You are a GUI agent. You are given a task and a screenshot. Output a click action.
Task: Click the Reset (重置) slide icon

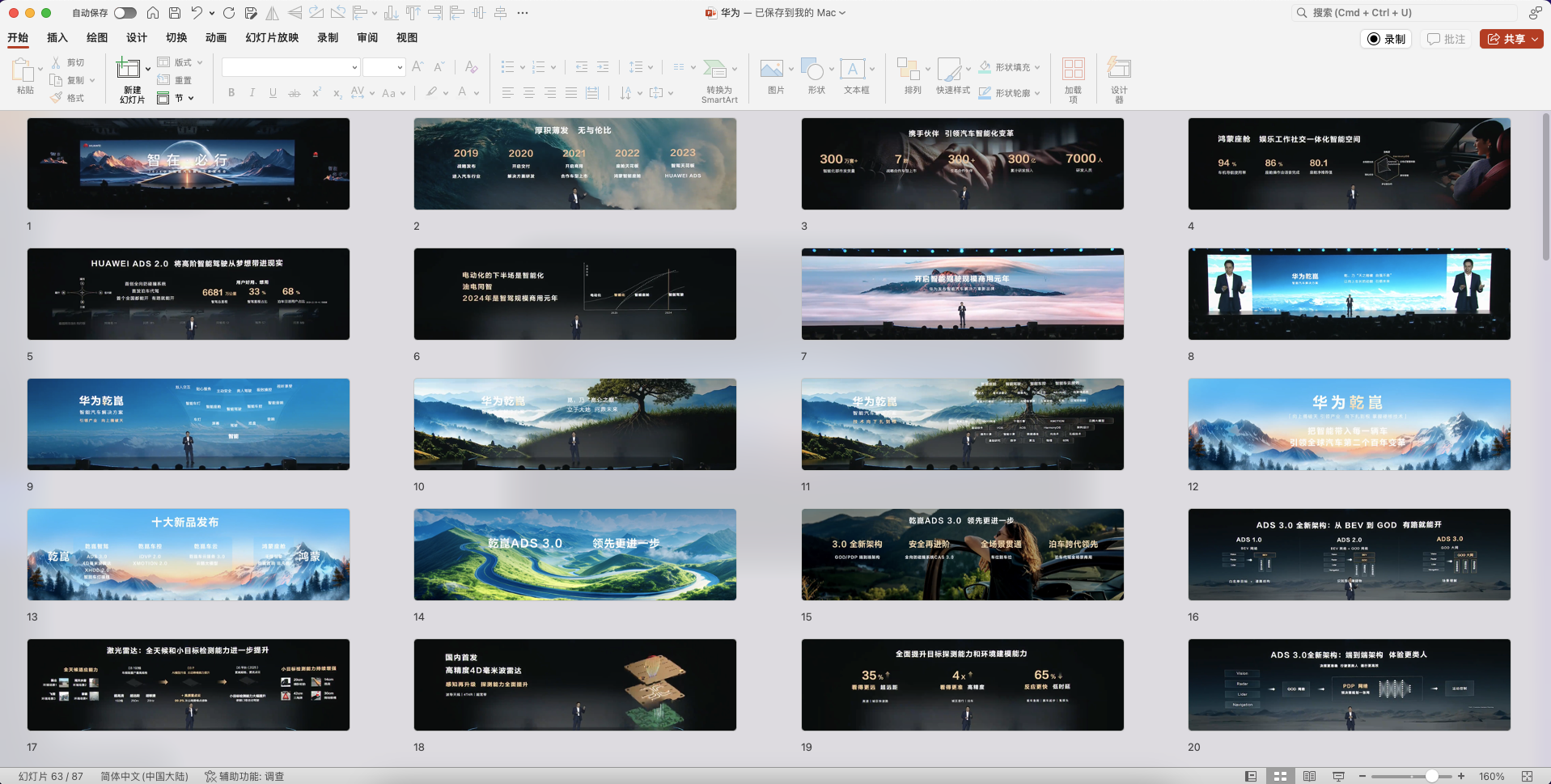pos(163,80)
